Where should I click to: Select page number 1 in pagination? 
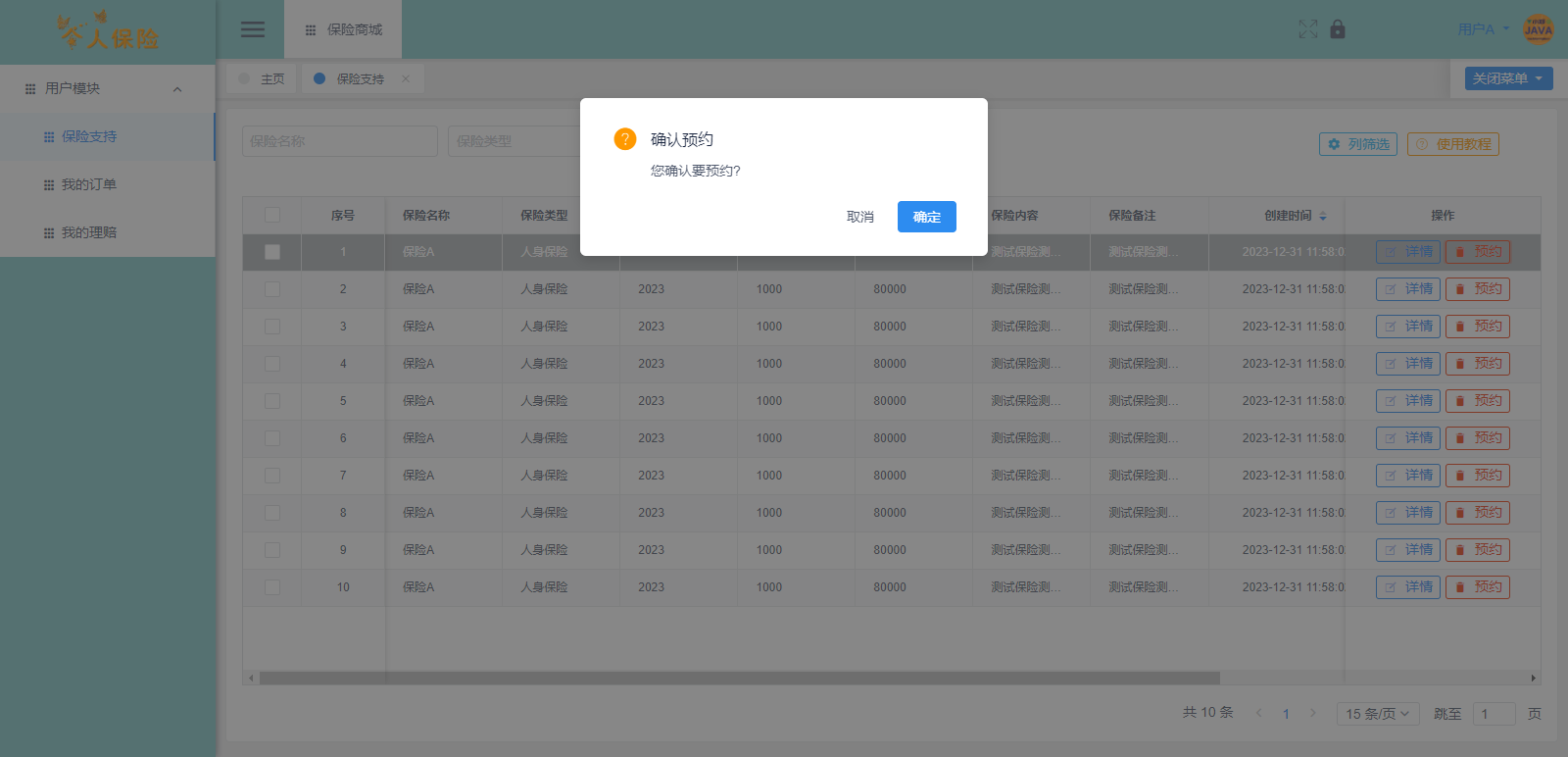[x=1286, y=714]
